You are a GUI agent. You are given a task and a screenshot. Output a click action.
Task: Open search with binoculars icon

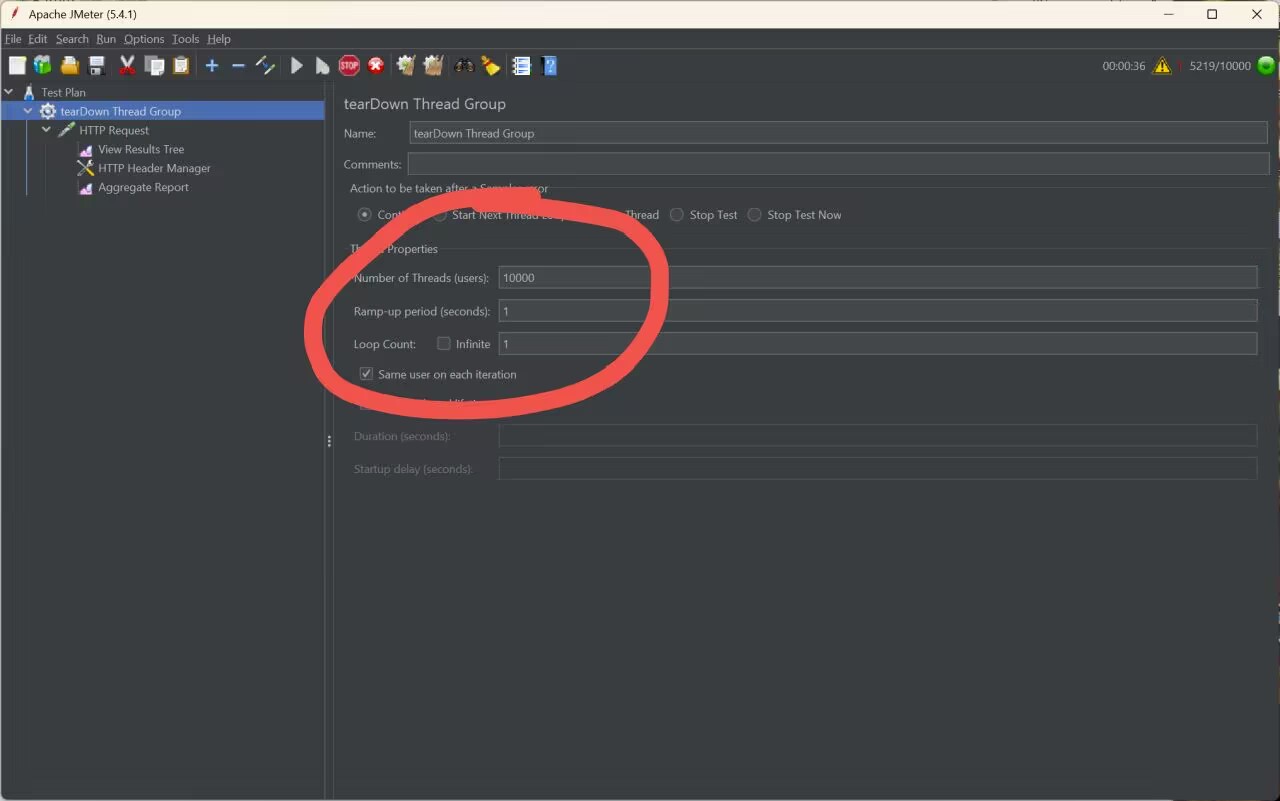pos(464,66)
